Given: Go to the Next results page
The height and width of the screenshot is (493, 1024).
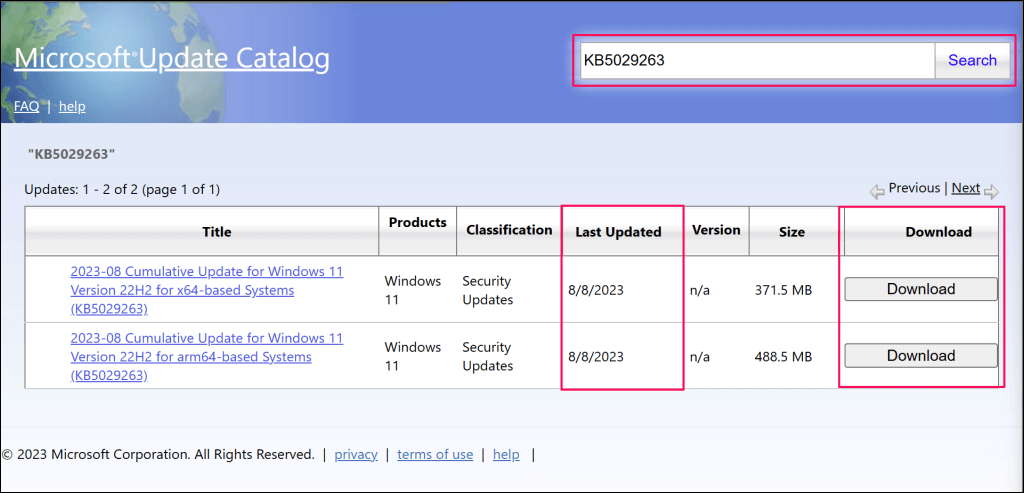Looking at the screenshot, I should 965,188.
